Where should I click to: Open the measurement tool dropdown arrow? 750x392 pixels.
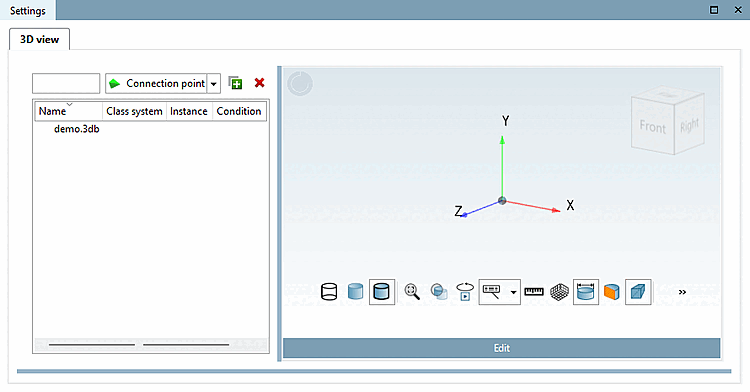[514, 292]
